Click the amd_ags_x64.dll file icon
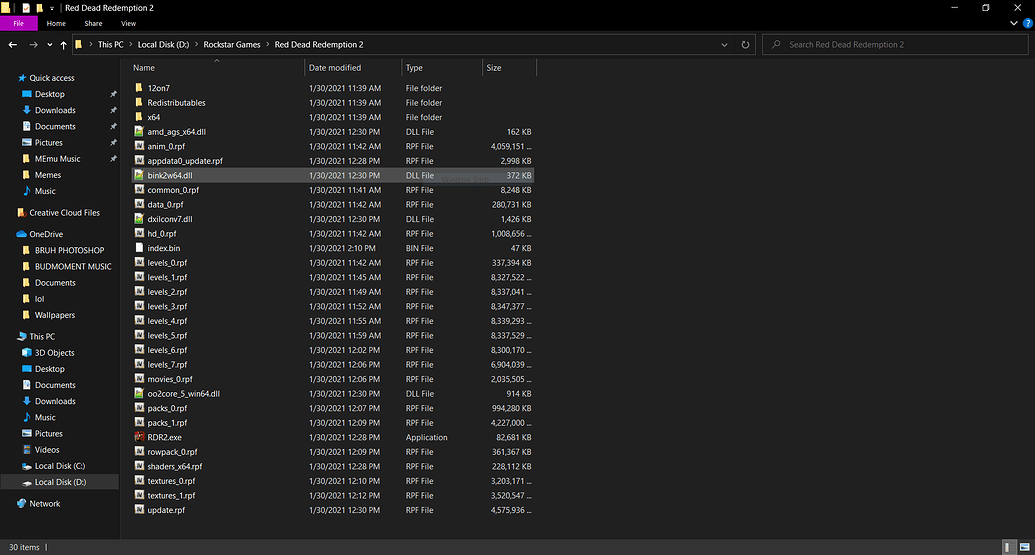 click(x=139, y=131)
